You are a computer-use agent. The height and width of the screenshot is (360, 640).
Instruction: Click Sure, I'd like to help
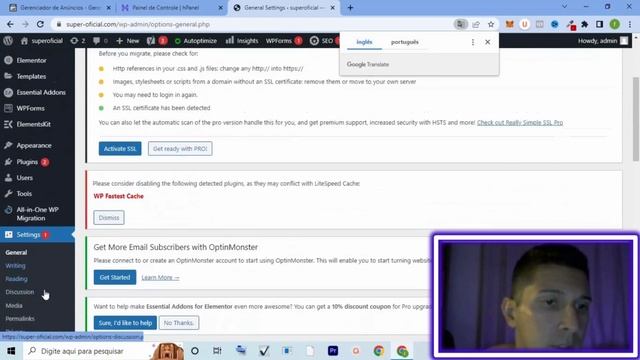[x=125, y=323]
